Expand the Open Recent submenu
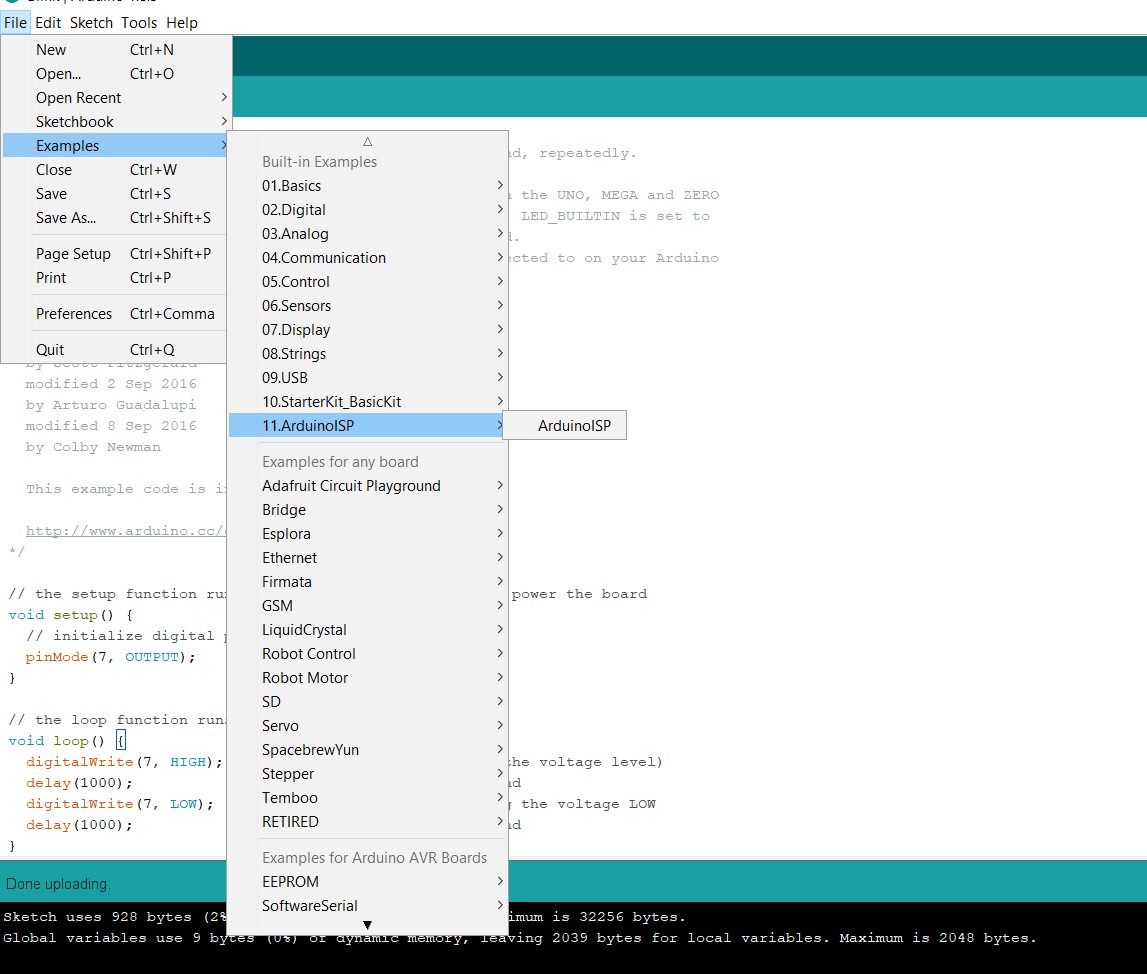 pyautogui.click(x=116, y=98)
